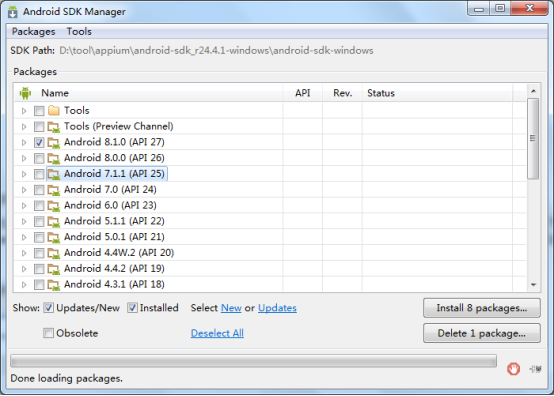Toggle the Installed filter checkbox
Image resolution: width=554 pixels, height=396 pixels.
[132, 308]
